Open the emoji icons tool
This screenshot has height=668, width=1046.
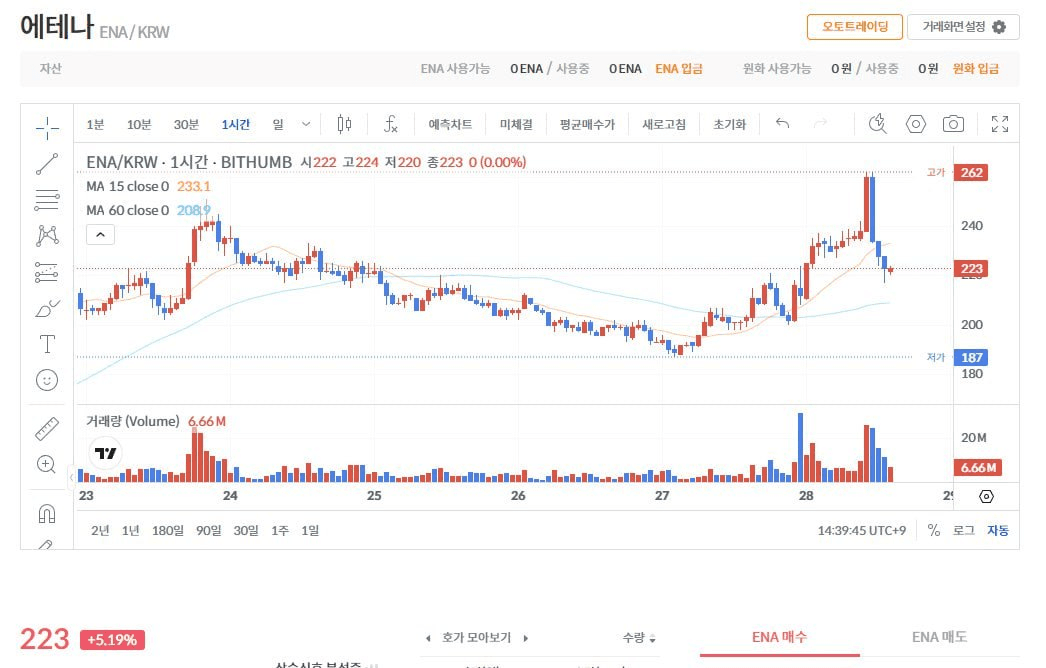(x=47, y=380)
